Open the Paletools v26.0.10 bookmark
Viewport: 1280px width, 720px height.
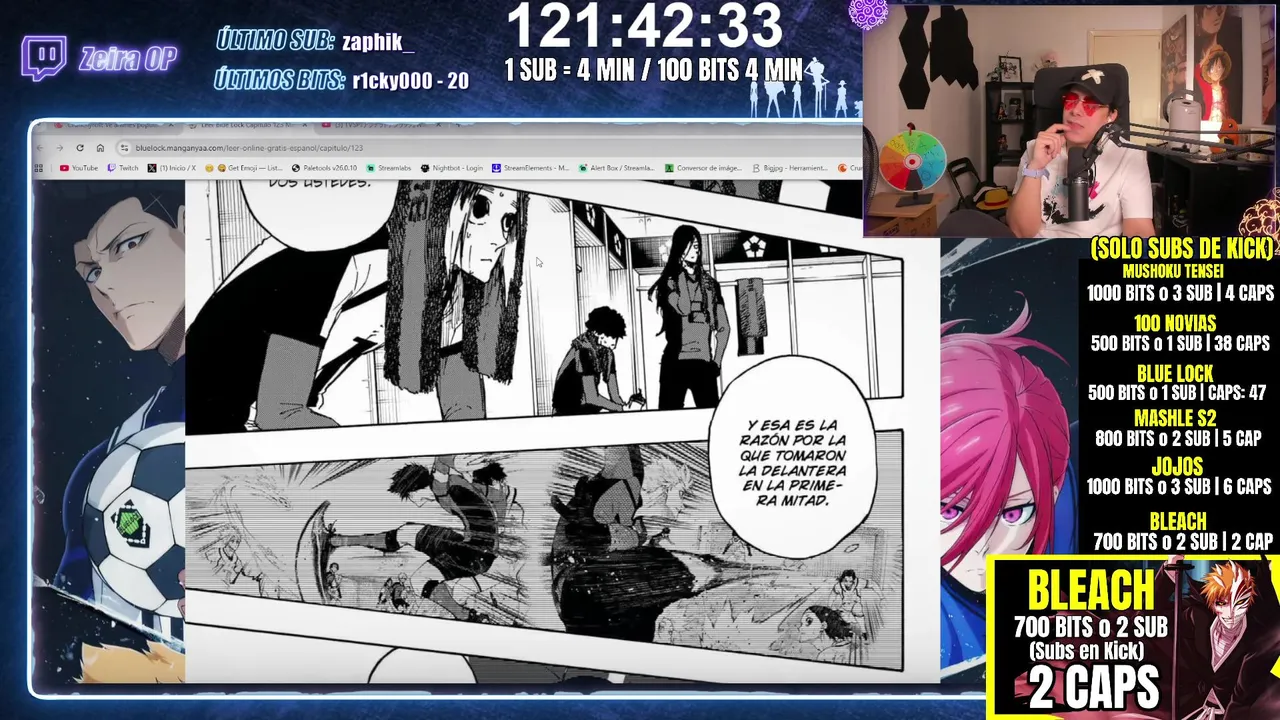324,168
